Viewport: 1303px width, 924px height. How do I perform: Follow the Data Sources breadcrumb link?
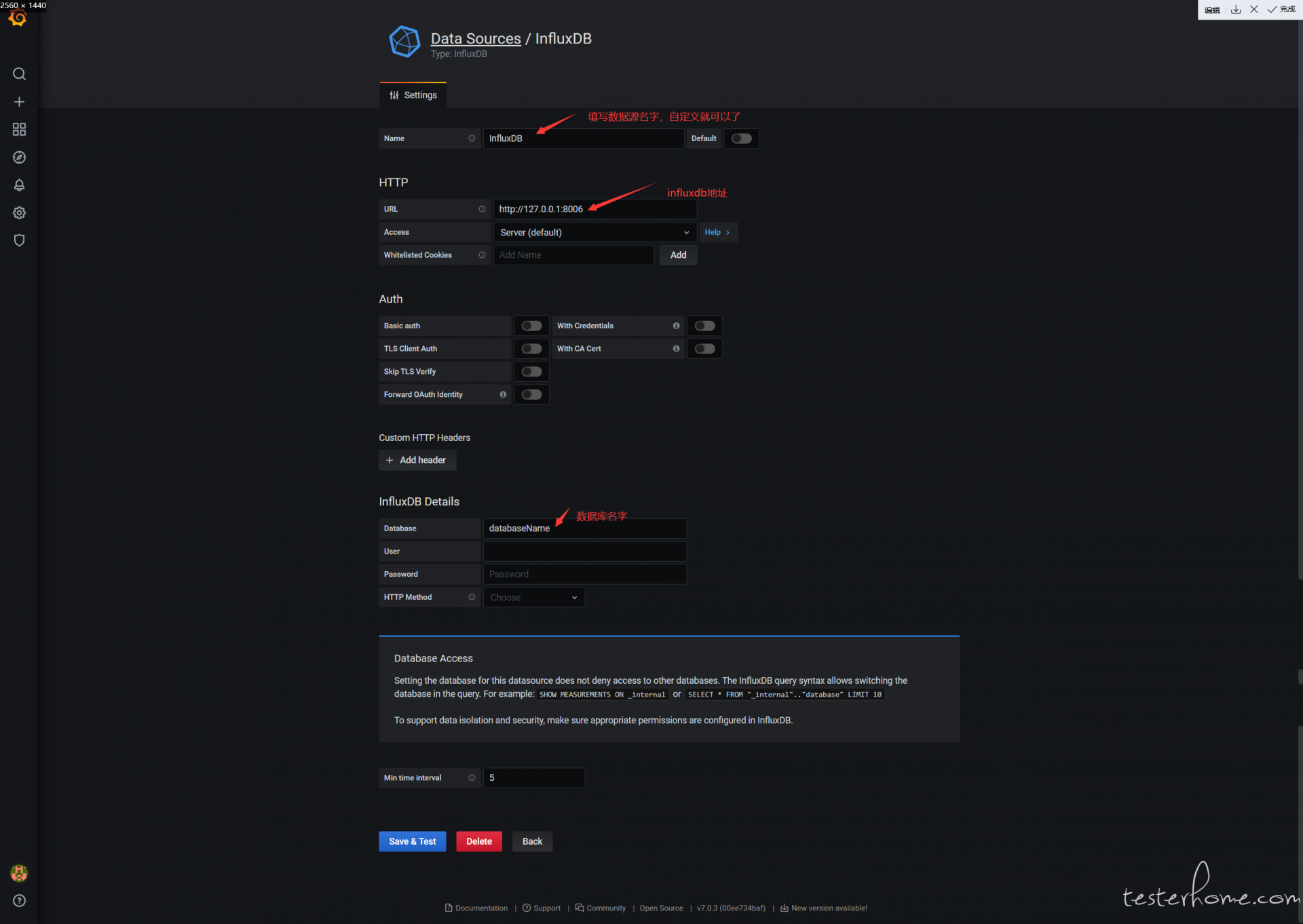pyautogui.click(x=476, y=39)
